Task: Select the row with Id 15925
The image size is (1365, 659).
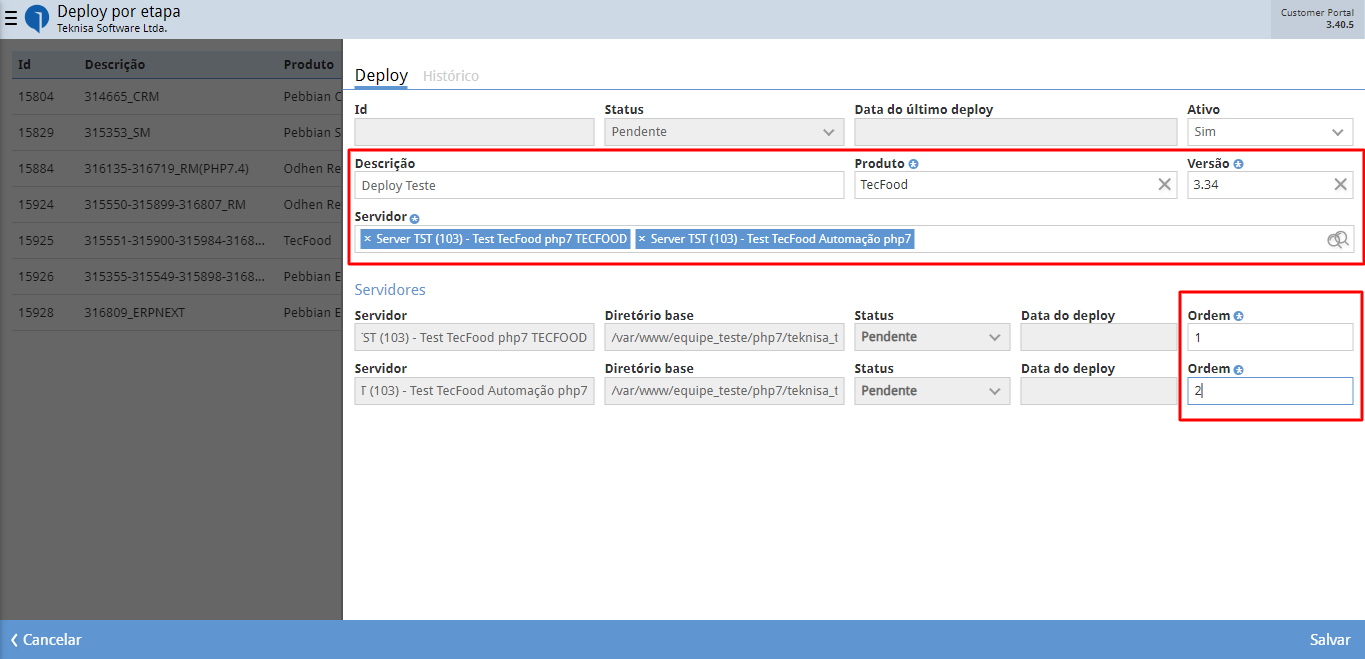Action: (x=177, y=241)
